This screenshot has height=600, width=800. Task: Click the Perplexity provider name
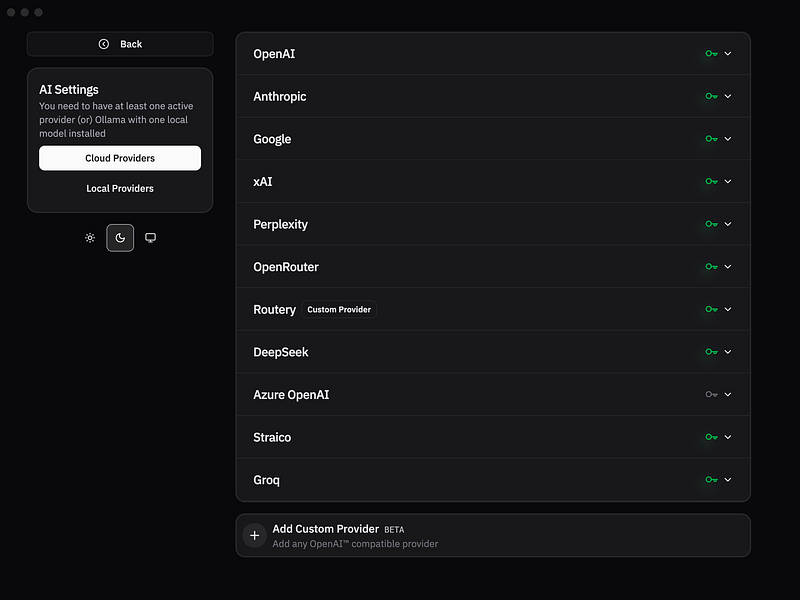click(280, 224)
